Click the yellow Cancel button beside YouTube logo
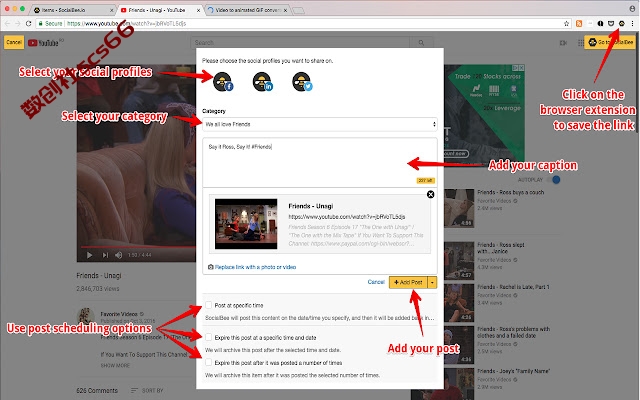Screen dimensions: 640x400 click(x=14, y=42)
